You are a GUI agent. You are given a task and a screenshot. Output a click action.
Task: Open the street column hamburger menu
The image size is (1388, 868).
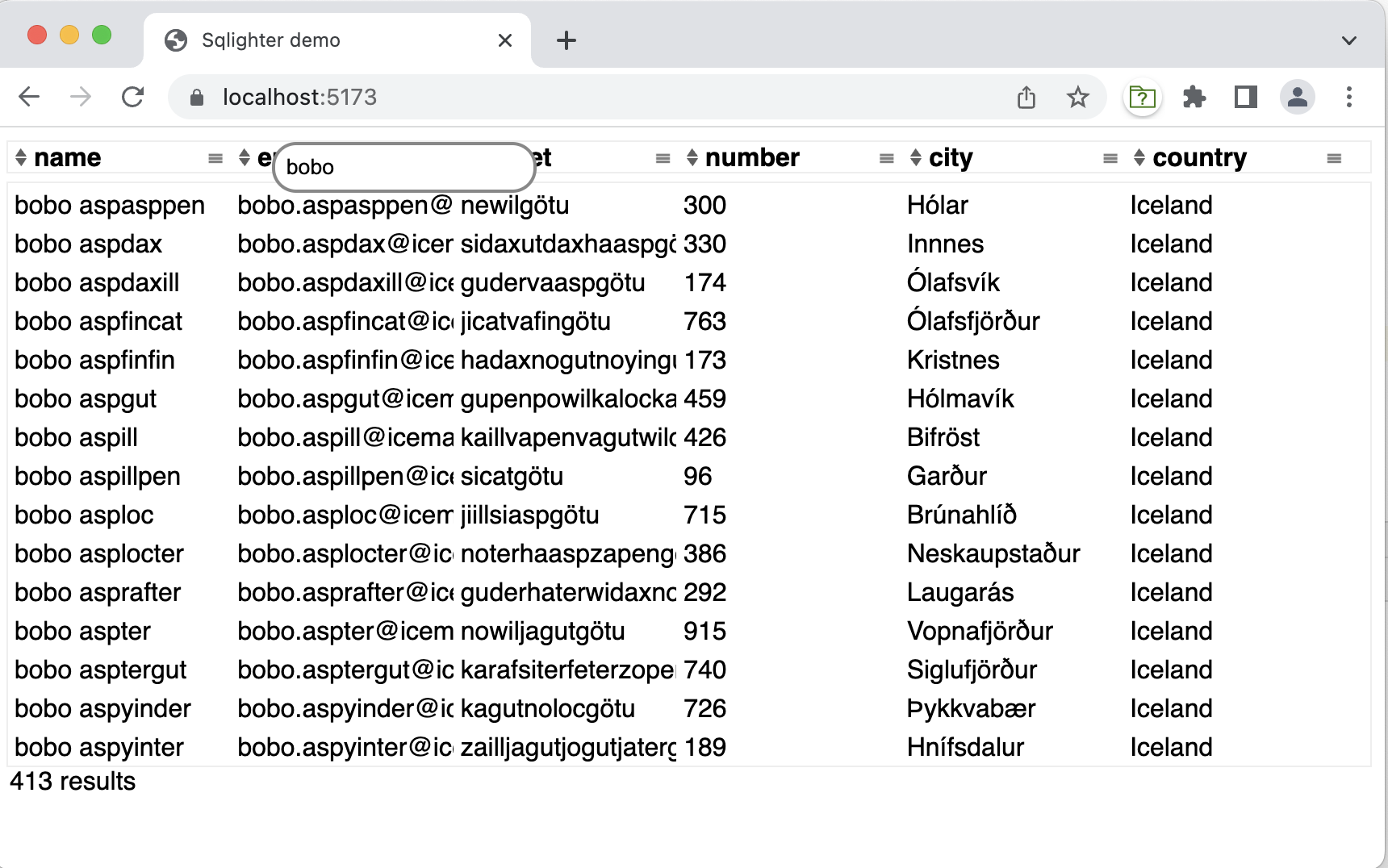pos(663,159)
